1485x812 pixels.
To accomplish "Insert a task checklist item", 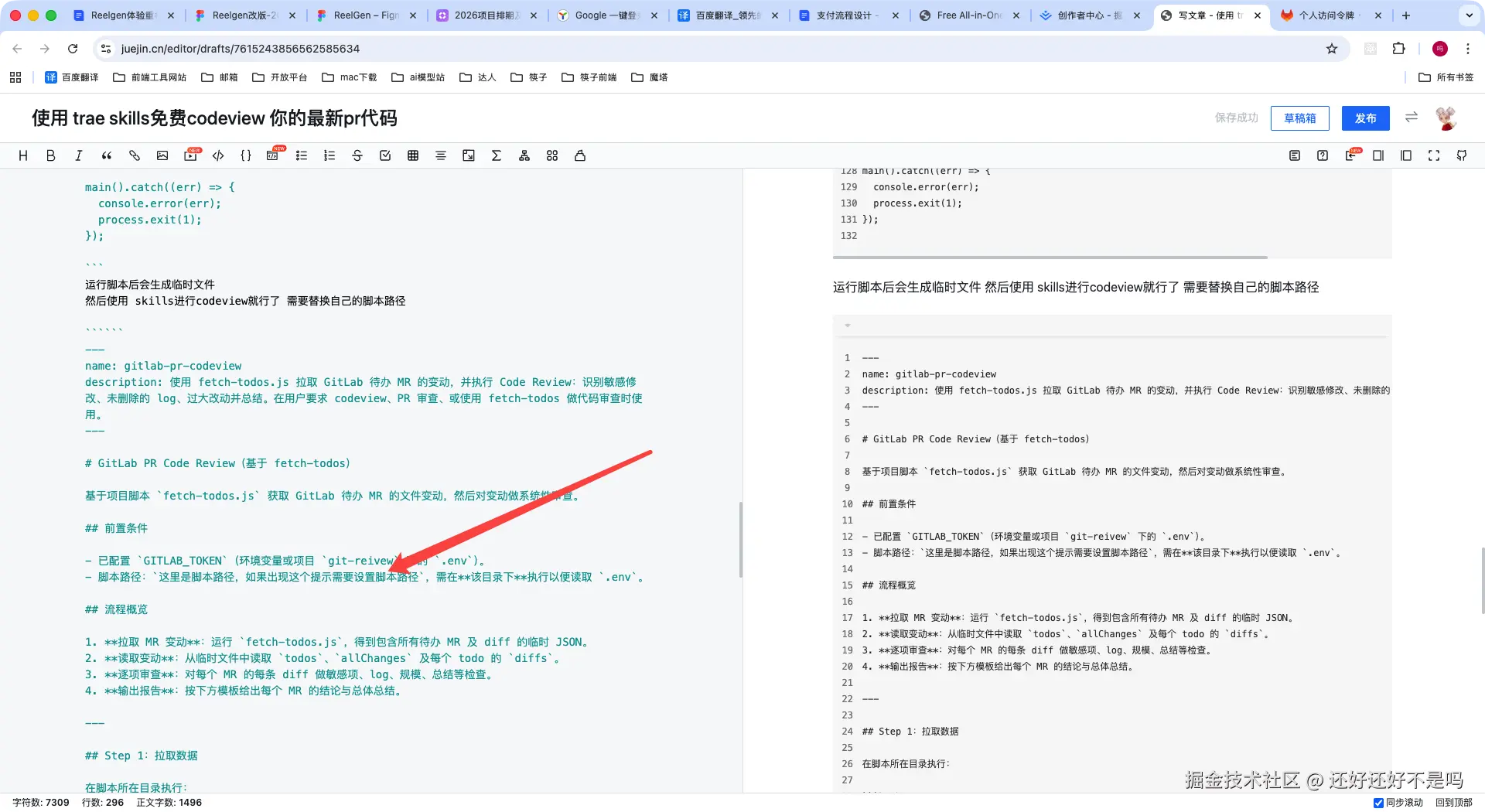I will (385, 155).
